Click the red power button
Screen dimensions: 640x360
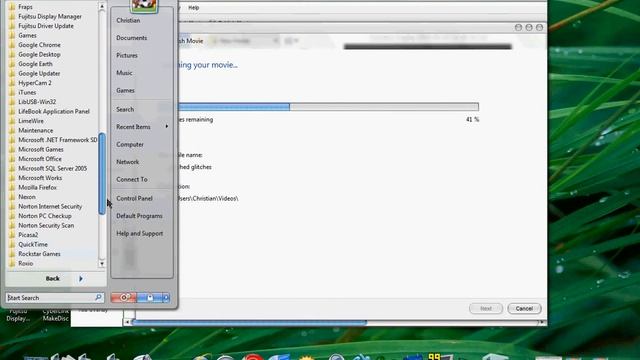[x=123, y=298]
